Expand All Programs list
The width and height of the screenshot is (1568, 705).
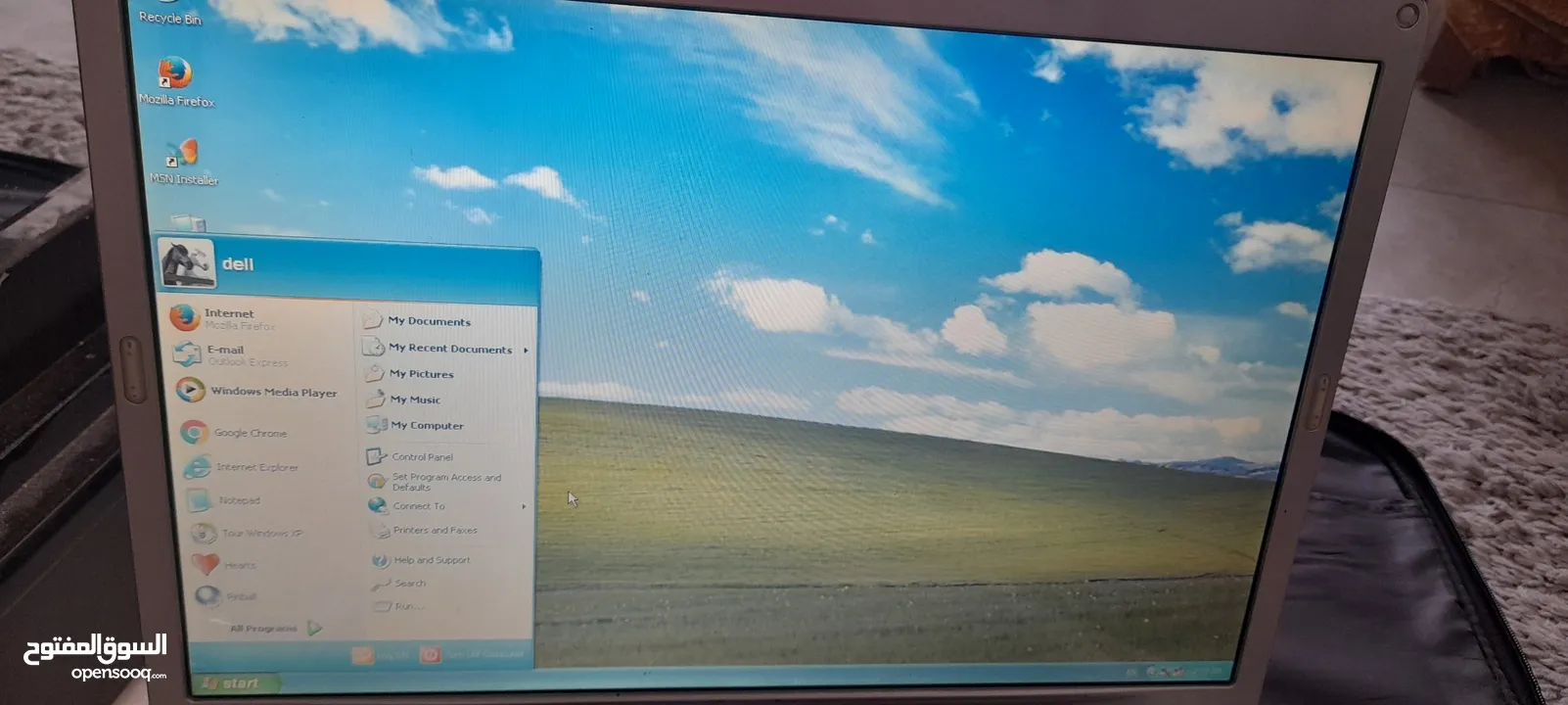(x=275, y=628)
